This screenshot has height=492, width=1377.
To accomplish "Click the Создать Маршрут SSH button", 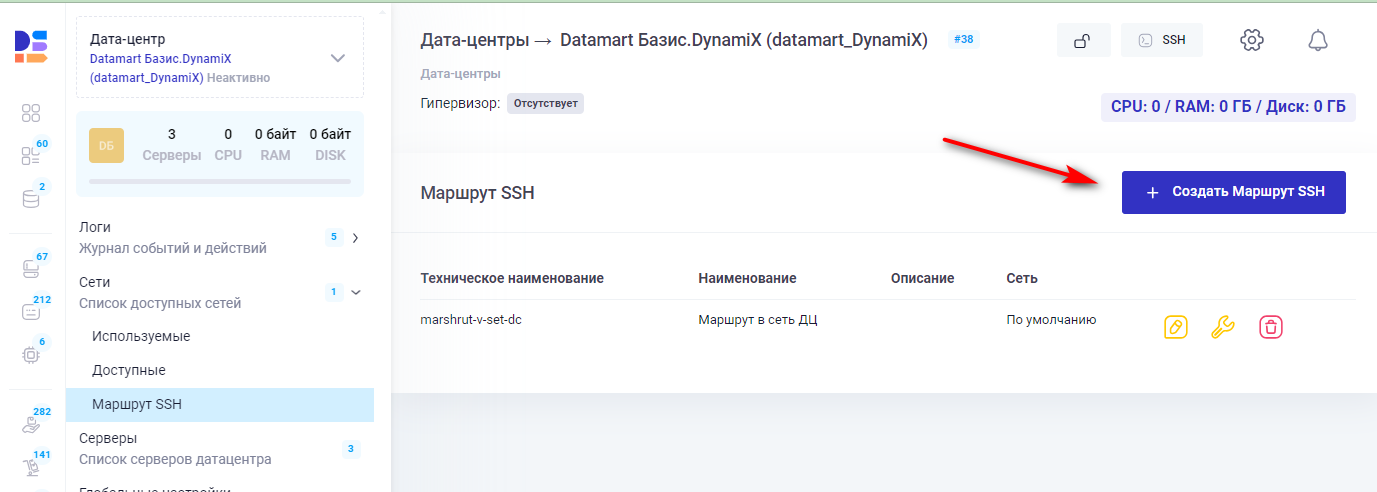I will click(1233, 192).
